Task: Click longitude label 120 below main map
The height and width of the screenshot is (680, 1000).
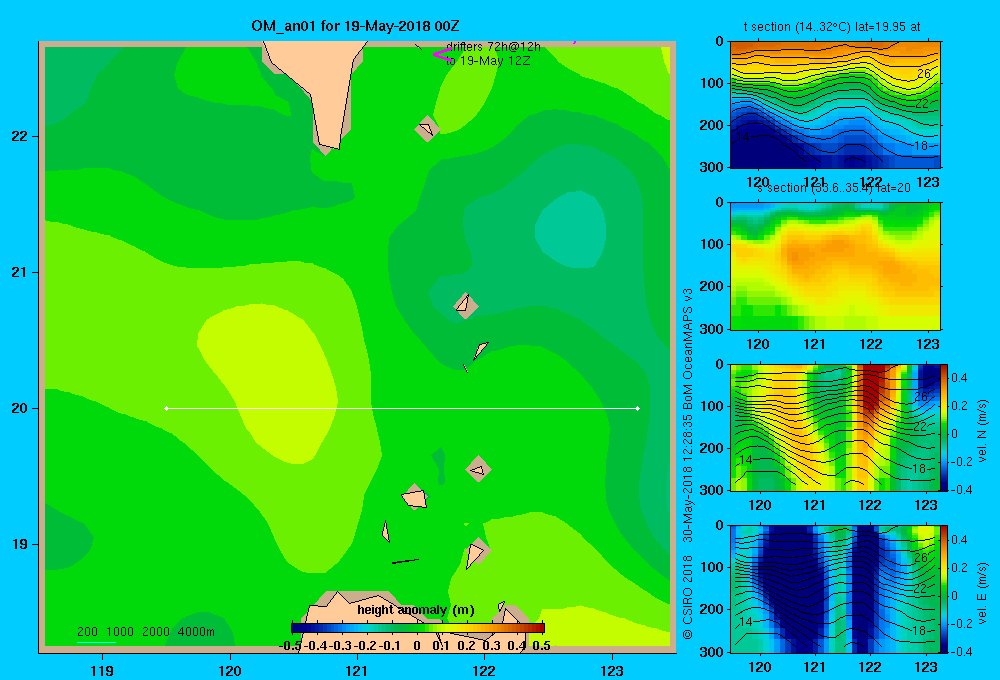Action: pyautogui.click(x=230, y=670)
